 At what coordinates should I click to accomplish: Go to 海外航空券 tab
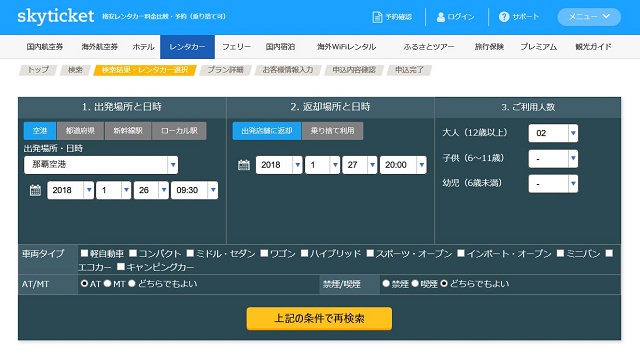click(x=100, y=47)
